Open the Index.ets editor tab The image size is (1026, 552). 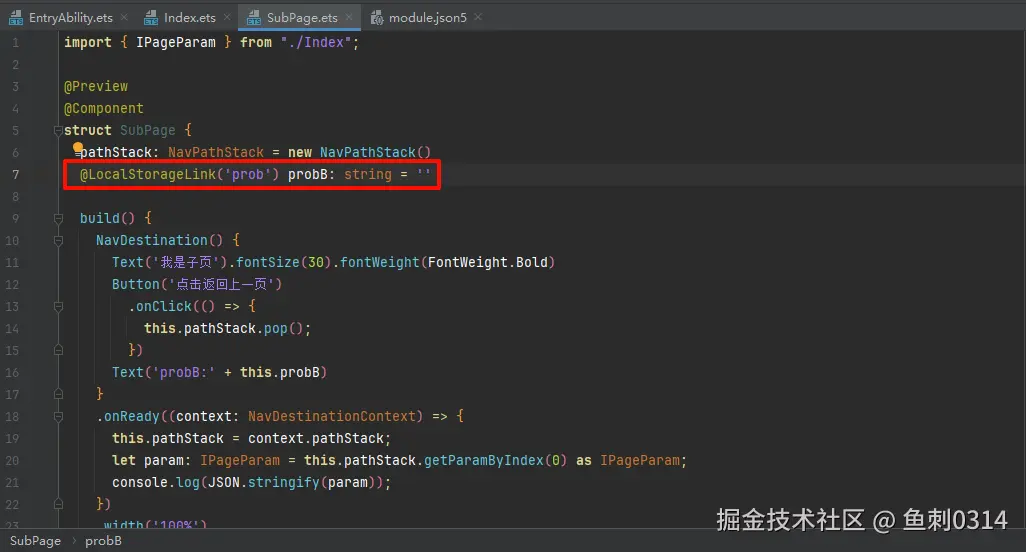pos(189,18)
